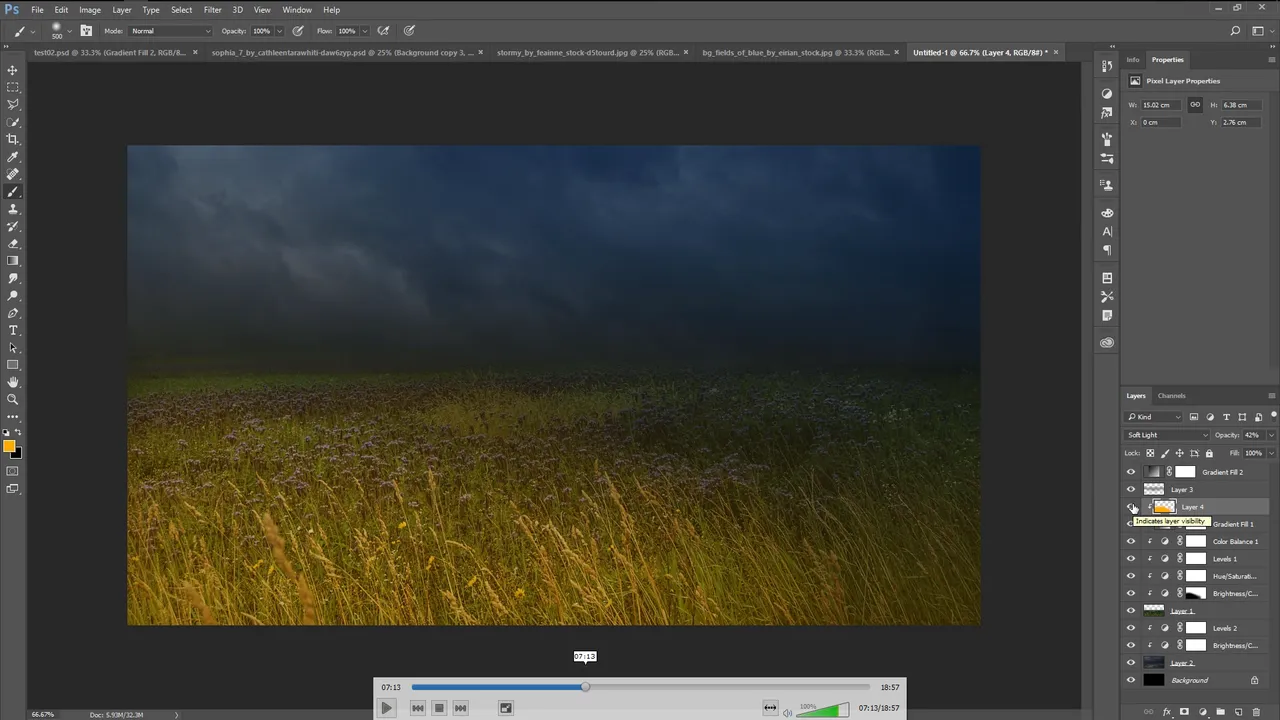Open the search icon at top right
The height and width of the screenshot is (720, 1280).
pyautogui.click(x=1236, y=32)
